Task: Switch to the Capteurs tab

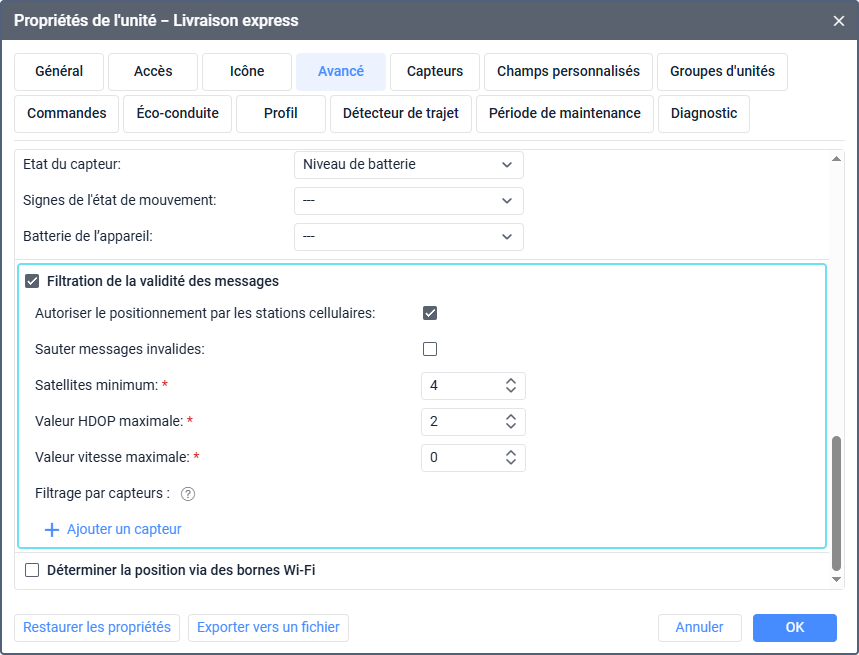Action: [435, 71]
